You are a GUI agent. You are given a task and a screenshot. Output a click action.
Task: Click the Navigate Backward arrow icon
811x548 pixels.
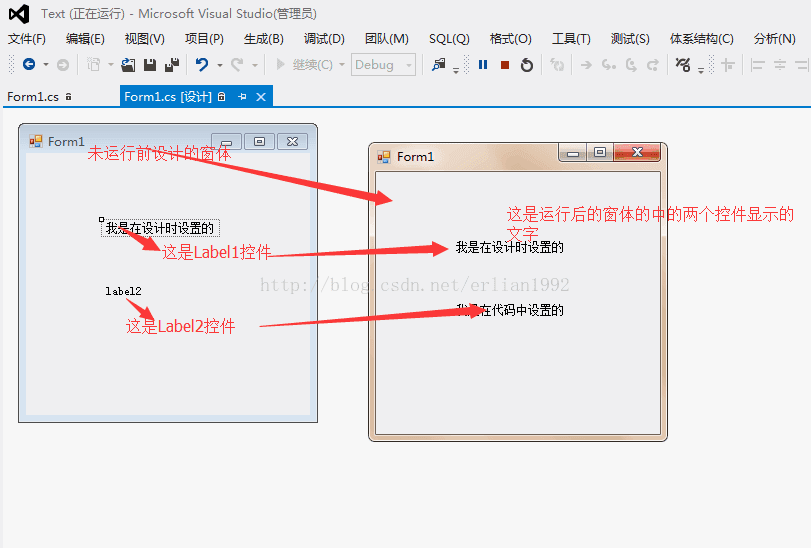tap(29, 64)
